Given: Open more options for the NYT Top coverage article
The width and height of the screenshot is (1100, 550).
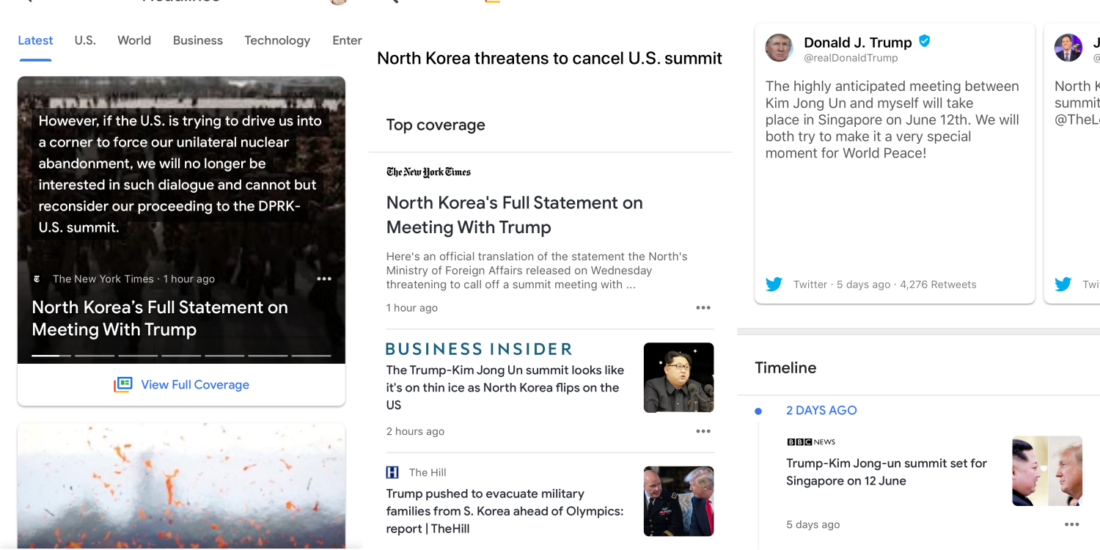Looking at the screenshot, I should point(703,308).
